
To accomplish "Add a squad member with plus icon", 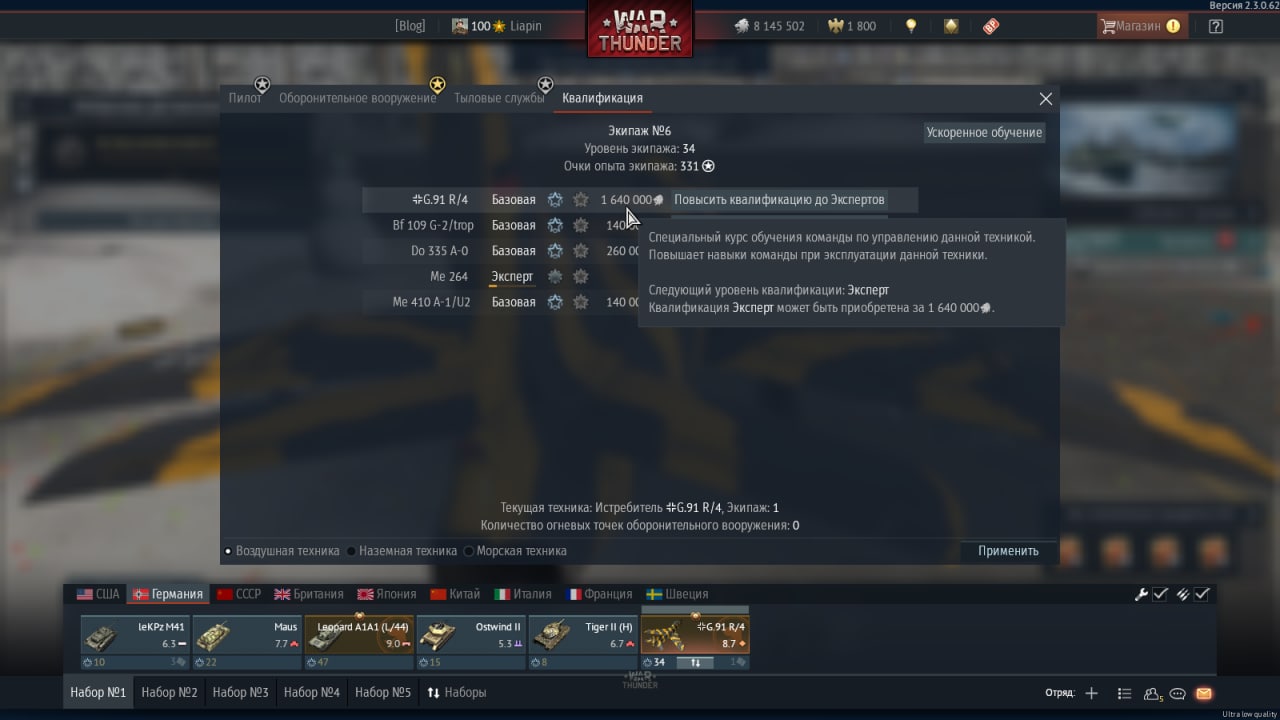I will click(1092, 693).
